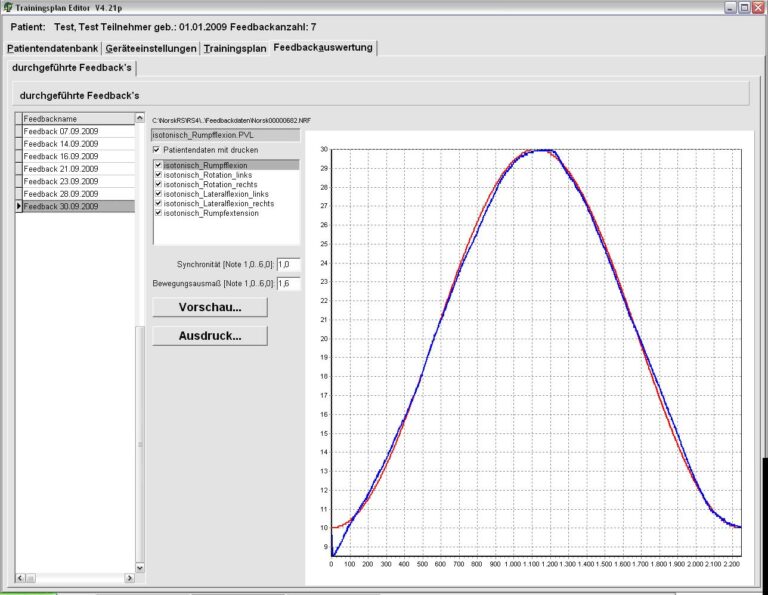Toggle 'Patientendaten mit drucken' checkbox
768x595 pixels.
[x=156, y=149]
